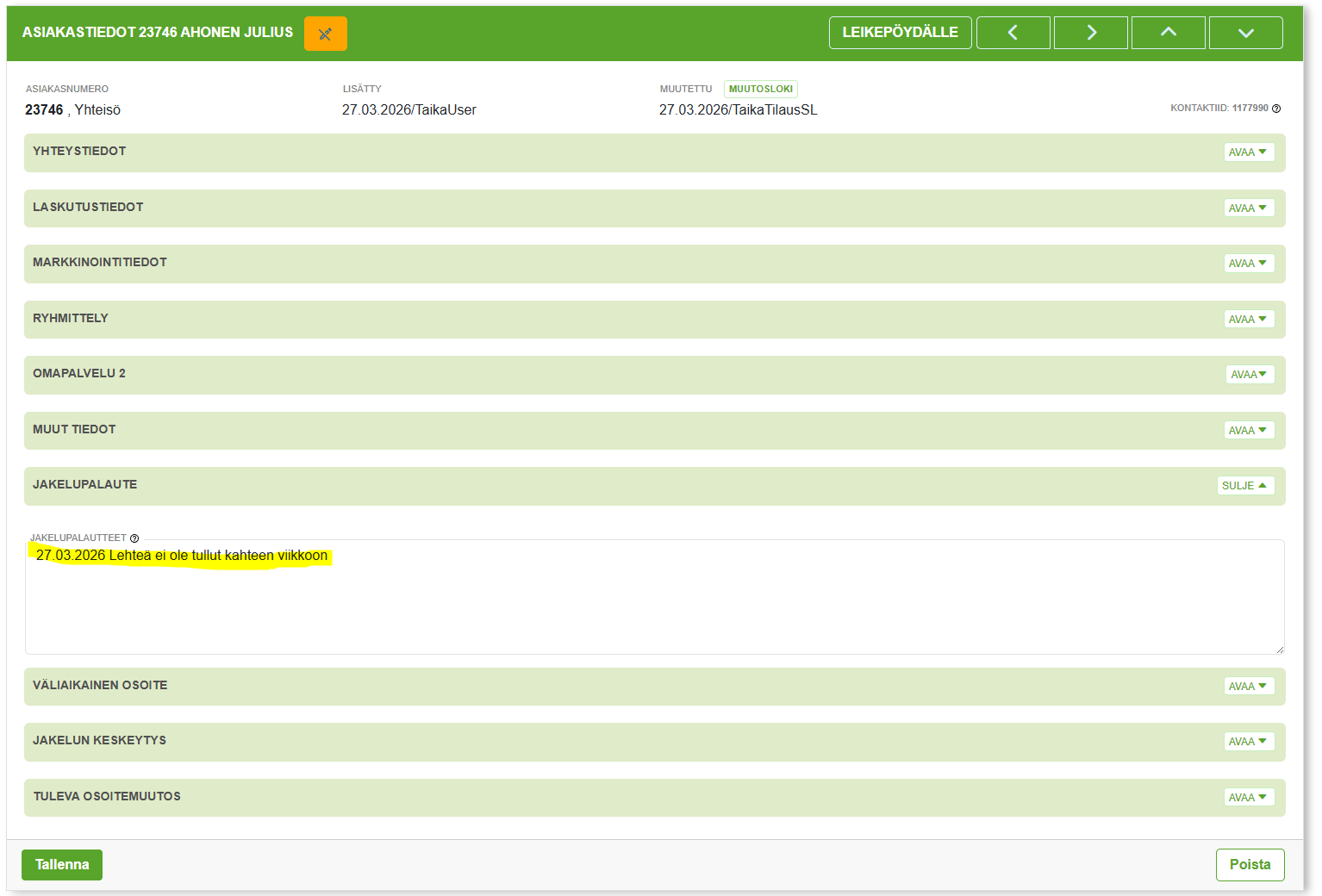This screenshot has height=896, width=1322.
Task: Collapse the Jakelupalaute section with Sulje
Action: pyautogui.click(x=1244, y=486)
